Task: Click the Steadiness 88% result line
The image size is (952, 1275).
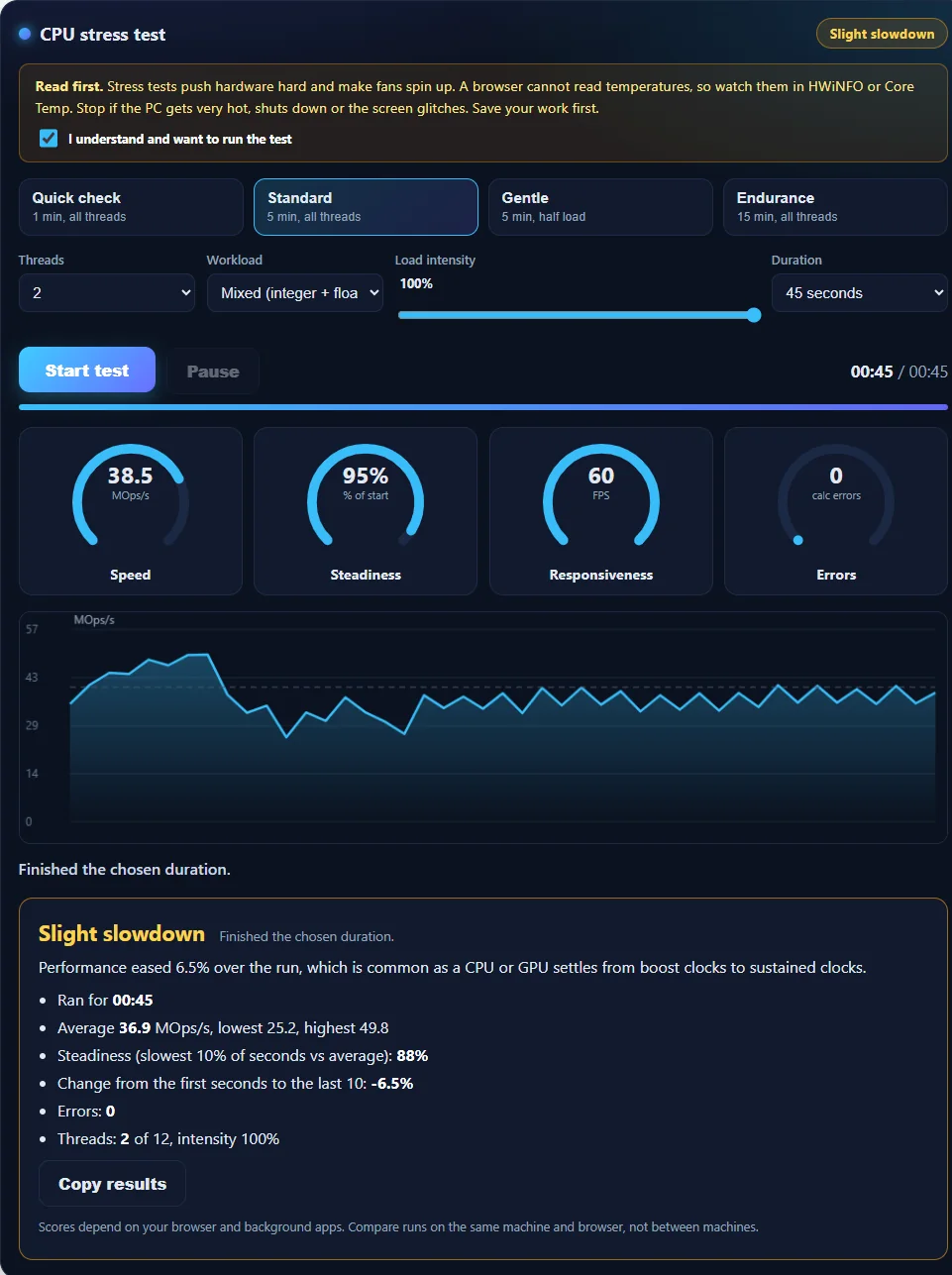Action: [243, 1056]
